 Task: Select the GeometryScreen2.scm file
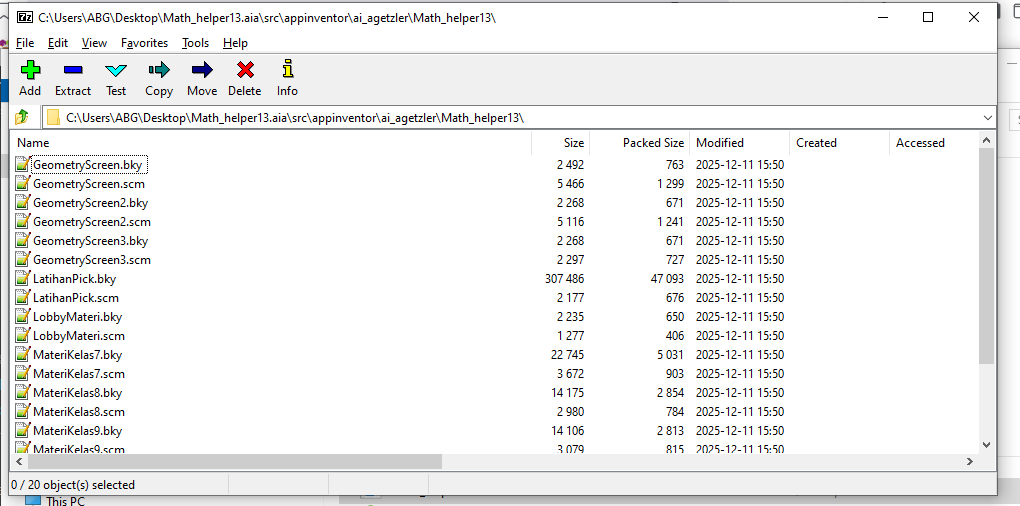91,222
